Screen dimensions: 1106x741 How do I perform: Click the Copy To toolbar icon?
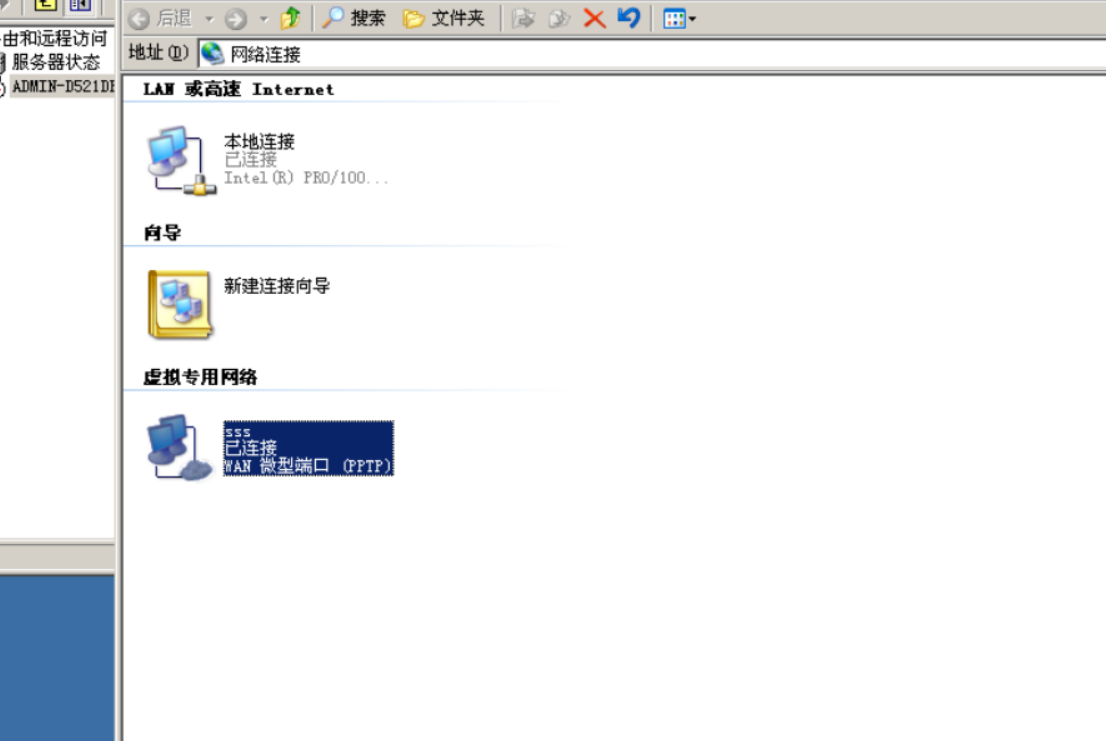(x=559, y=18)
